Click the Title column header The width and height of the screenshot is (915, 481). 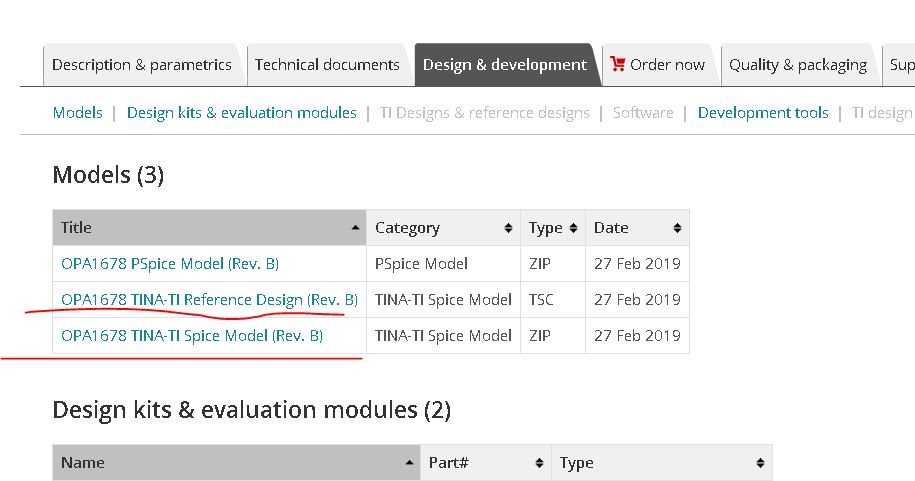200,228
